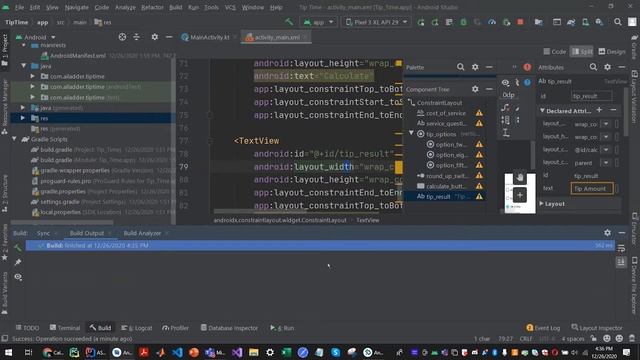Open the Database Inspector tool window
Image resolution: width=640 pixels, height=360 pixels.
[x=229, y=328]
